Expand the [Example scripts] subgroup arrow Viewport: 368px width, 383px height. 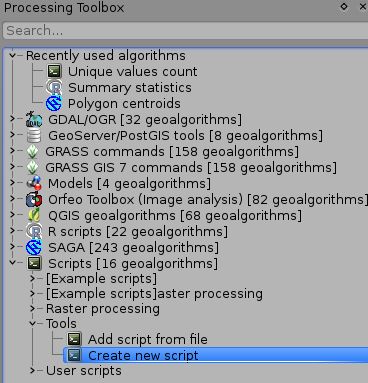pyautogui.click(x=33, y=278)
